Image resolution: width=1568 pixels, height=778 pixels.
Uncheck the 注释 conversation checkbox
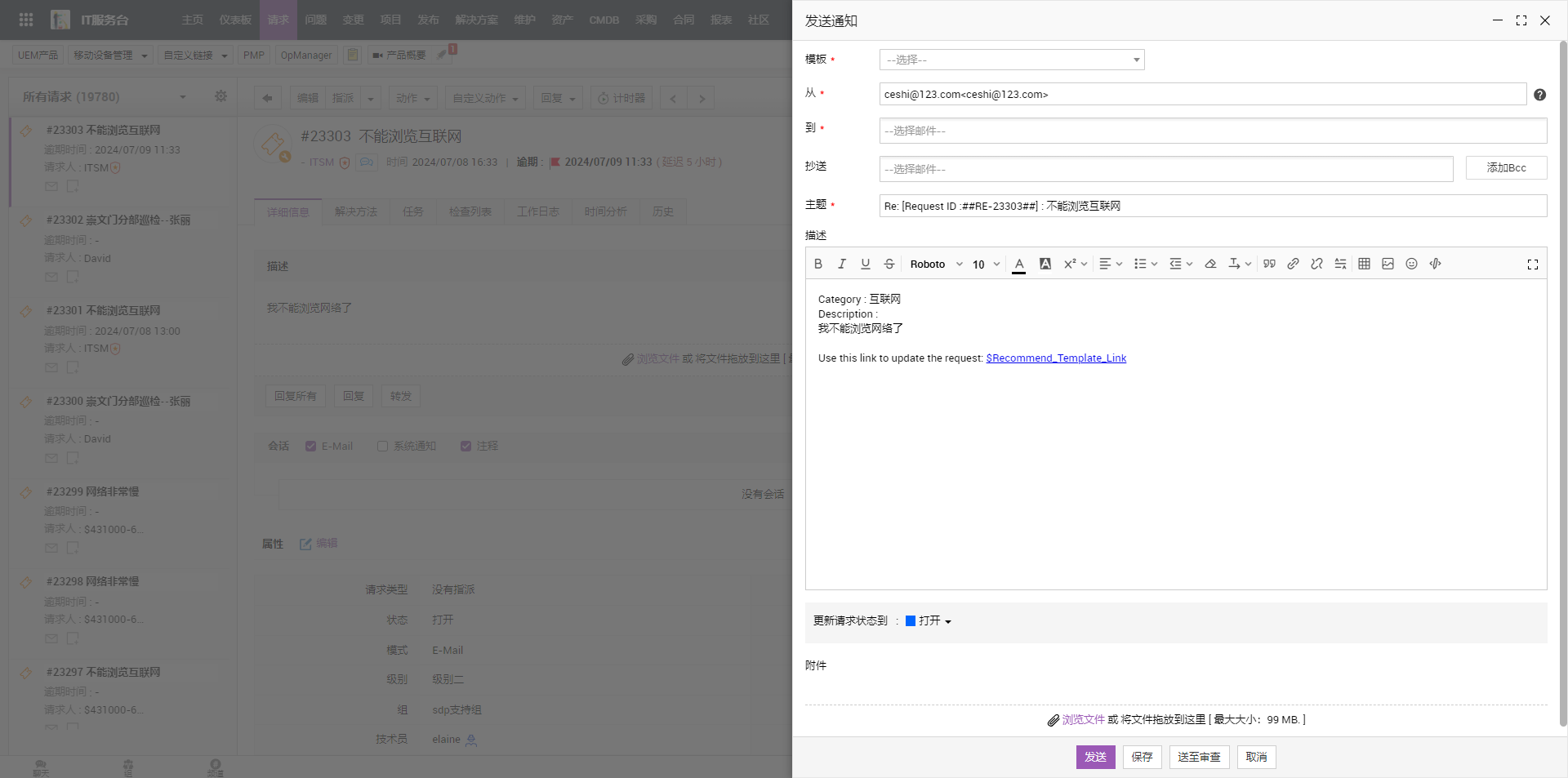point(465,447)
